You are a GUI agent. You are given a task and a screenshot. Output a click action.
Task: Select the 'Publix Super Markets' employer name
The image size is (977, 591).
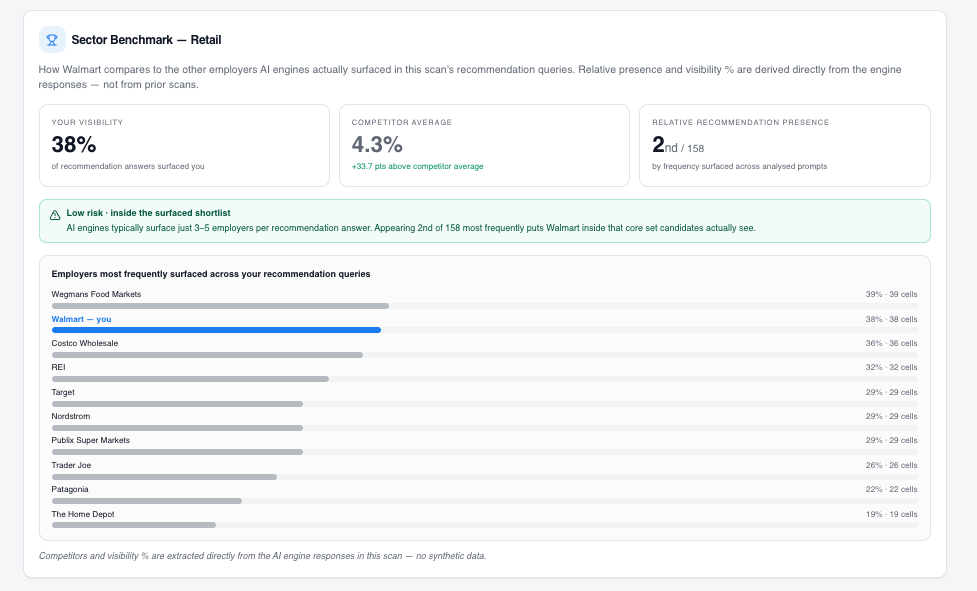tap(91, 440)
